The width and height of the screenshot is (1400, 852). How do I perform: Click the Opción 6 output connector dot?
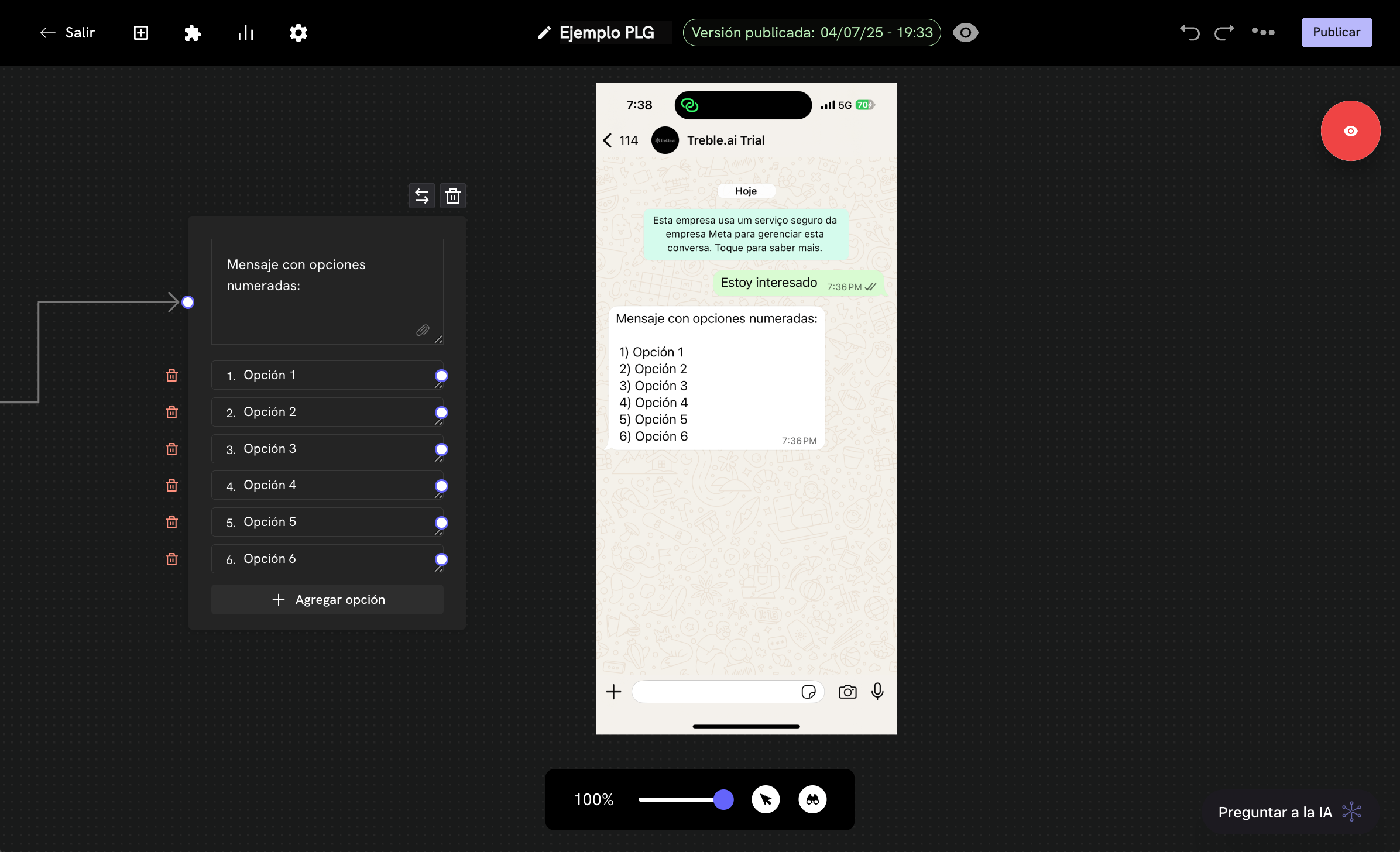[x=442, y=559]
